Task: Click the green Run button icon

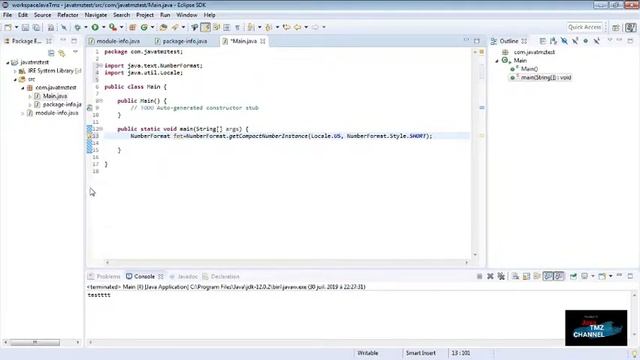Action: coord(95,27)
